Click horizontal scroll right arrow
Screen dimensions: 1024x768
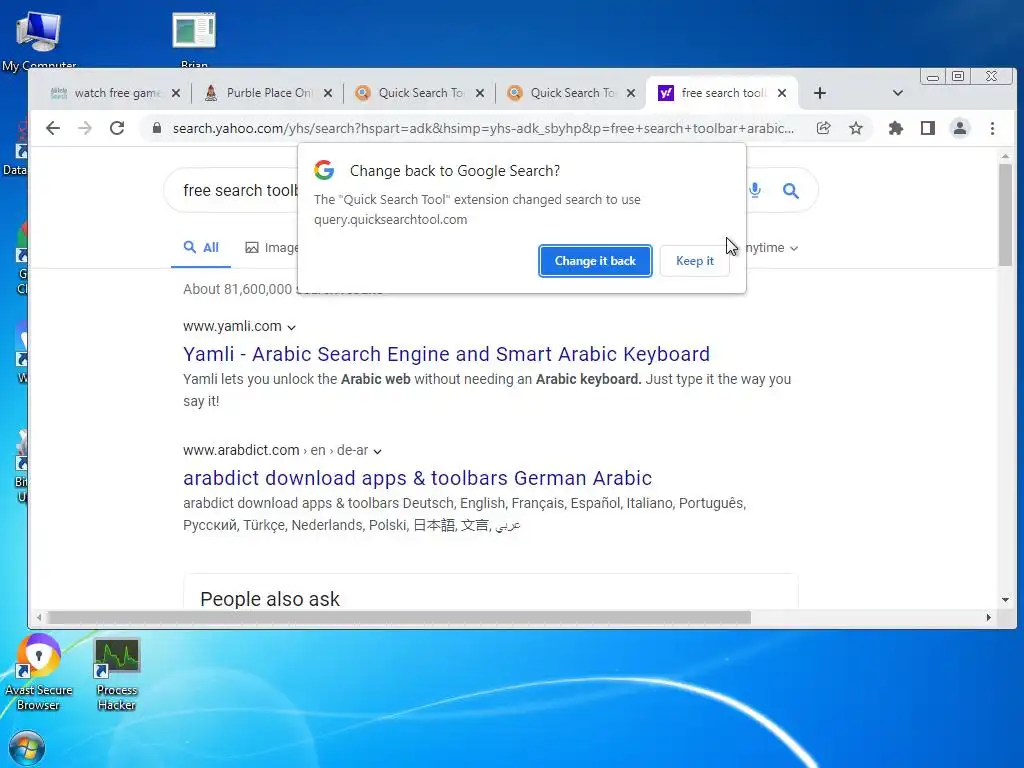[989, 617]
